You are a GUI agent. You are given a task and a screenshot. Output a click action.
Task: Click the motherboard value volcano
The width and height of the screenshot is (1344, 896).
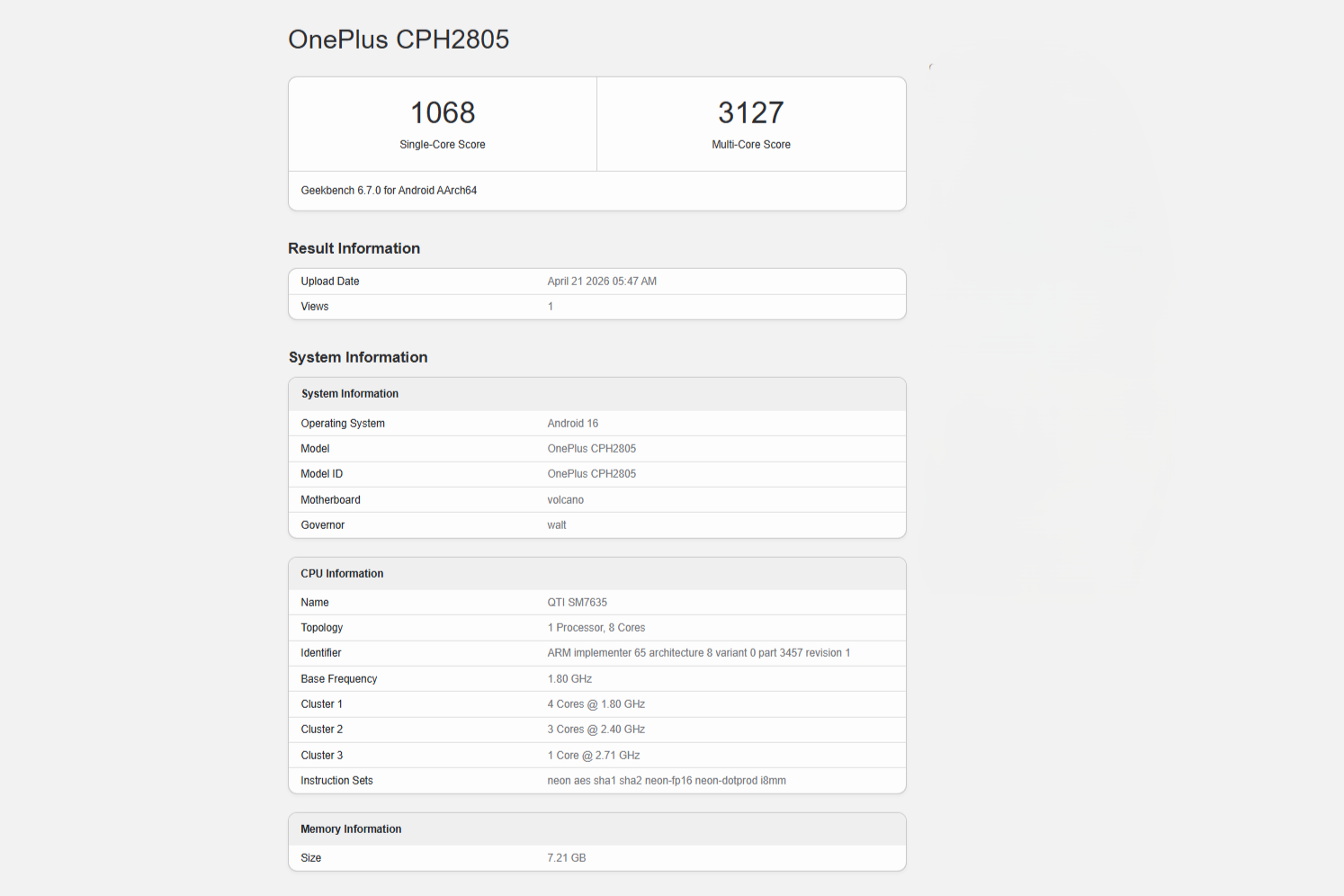pyautogui.click(x=565, y=500)
